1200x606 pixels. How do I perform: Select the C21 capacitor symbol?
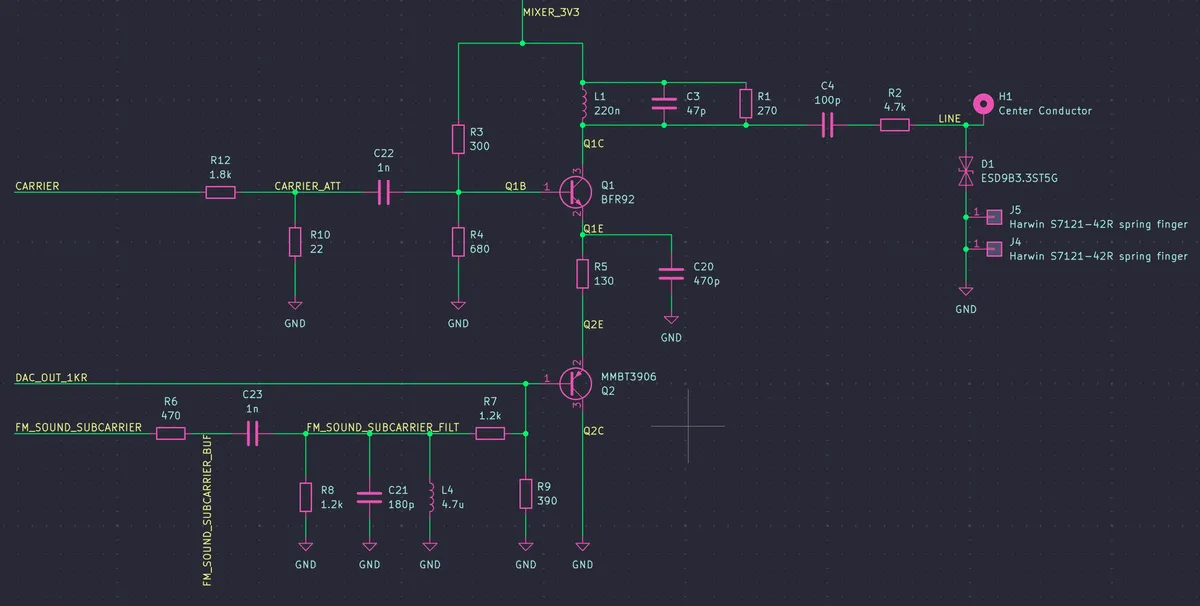[x=369, y=497]
